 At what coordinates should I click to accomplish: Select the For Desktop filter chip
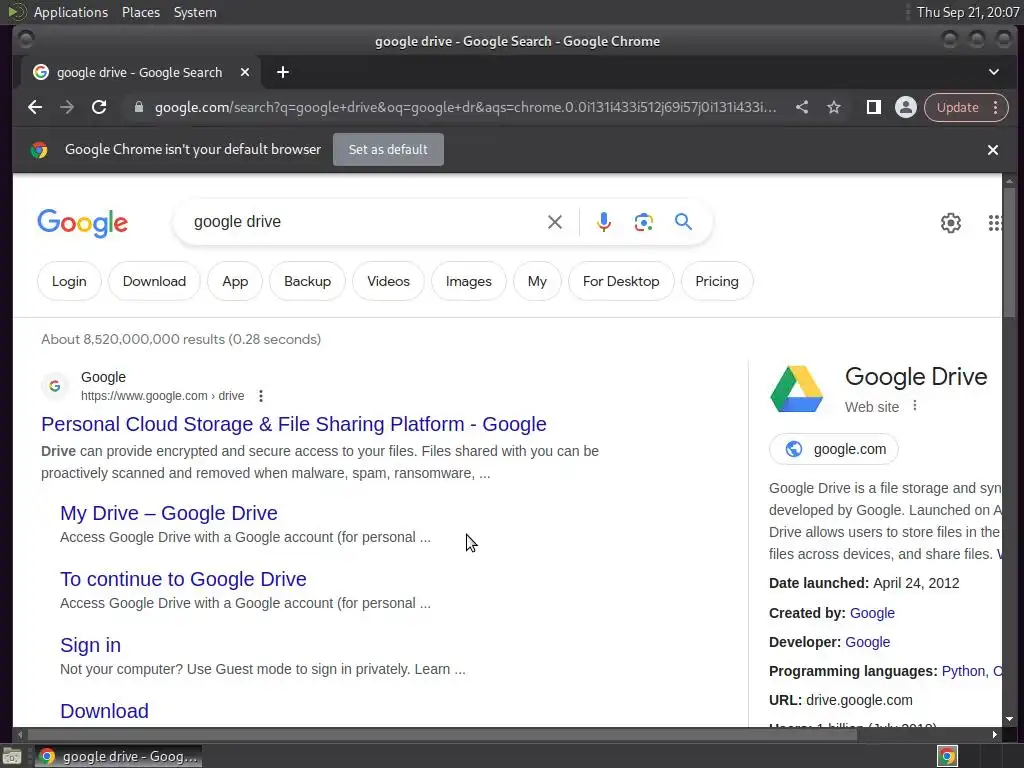pyautogui.click(x=621, y=281)
